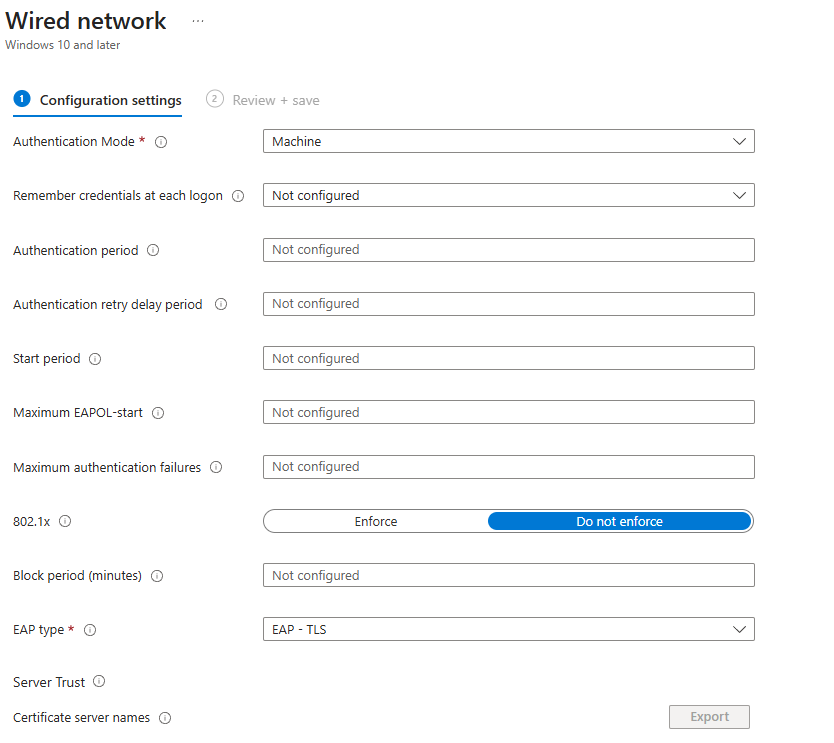Focus the Start period input field

tap(508, 358)
